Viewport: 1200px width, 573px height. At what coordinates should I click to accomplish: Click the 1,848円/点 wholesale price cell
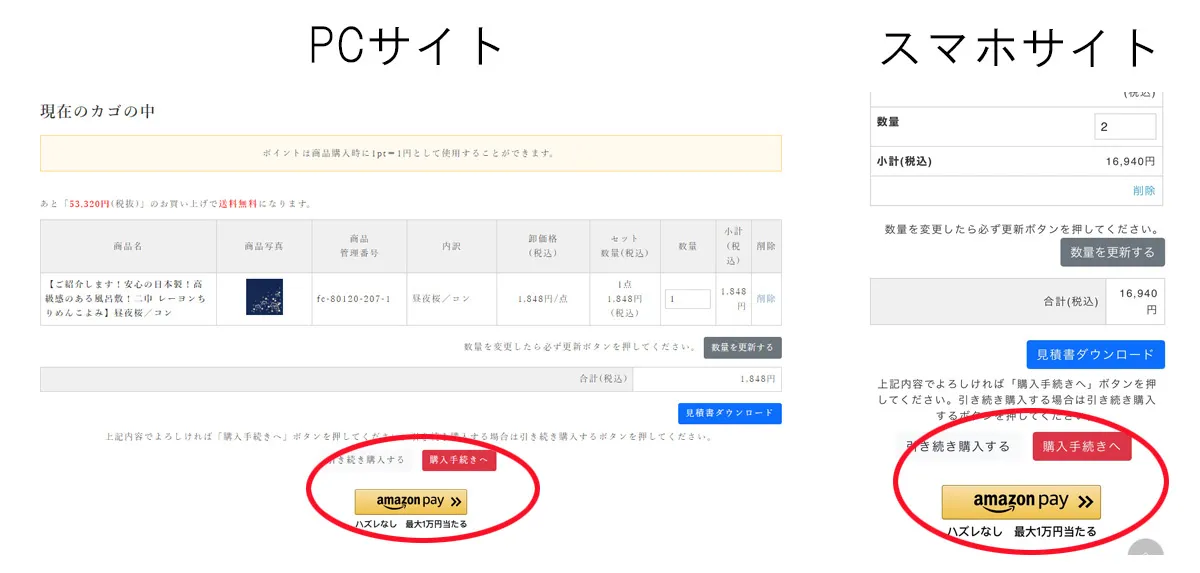click(543, 299)
